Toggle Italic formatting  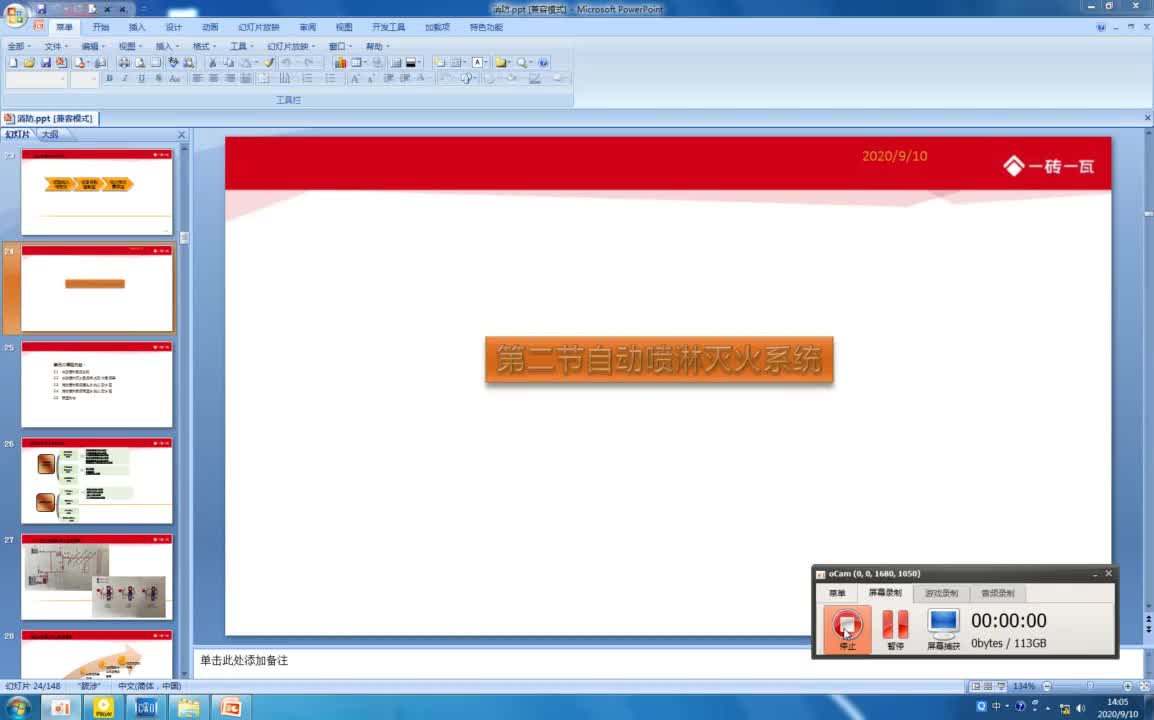tap(125, 78)
